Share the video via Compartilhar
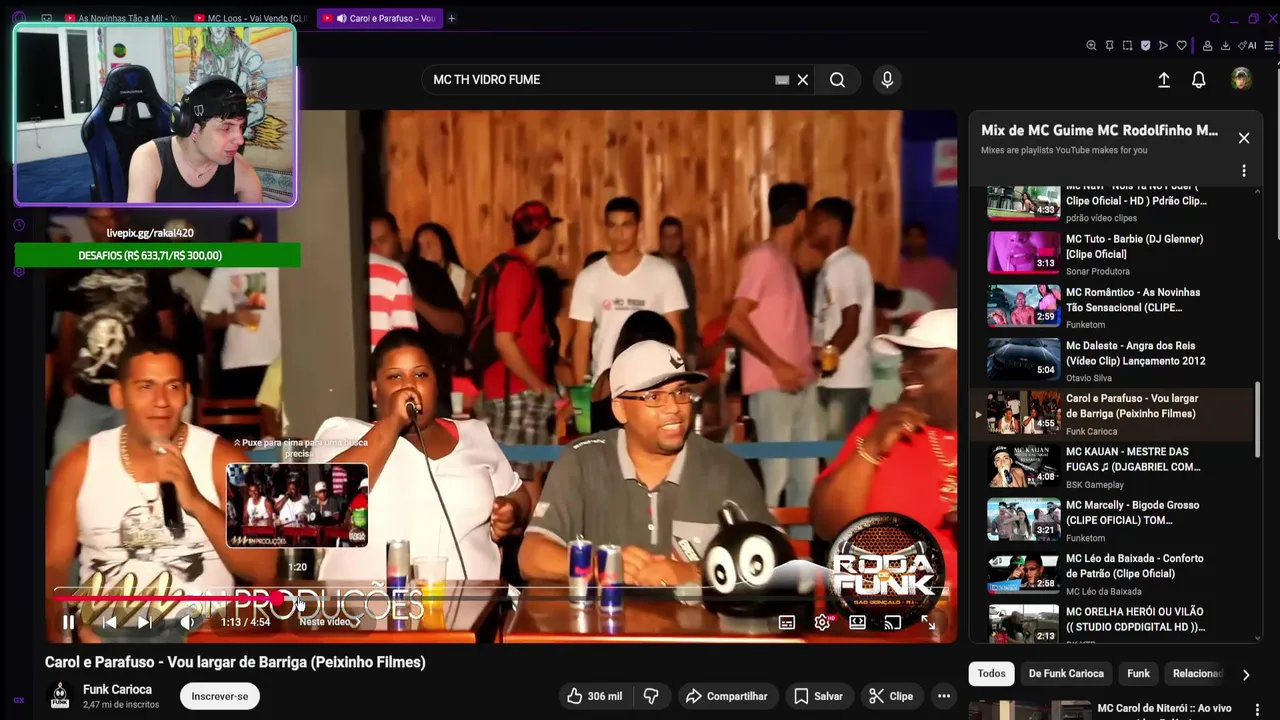Image resolution: width=1280 pixels, height=720 pixels. 727,696
